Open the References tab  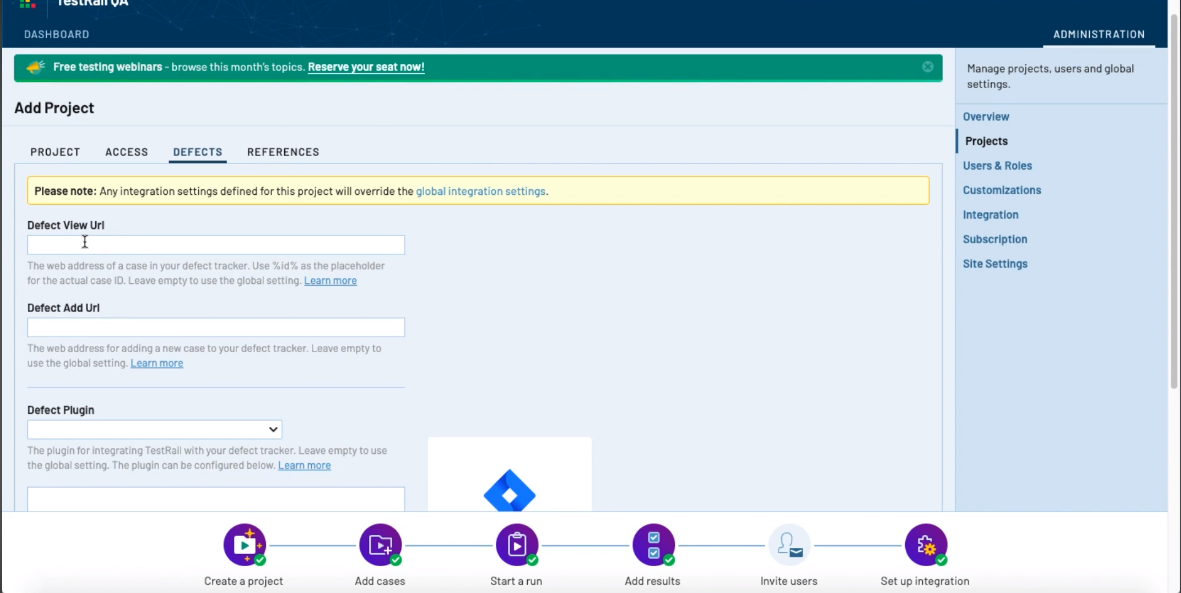click(x=283, y=152)
